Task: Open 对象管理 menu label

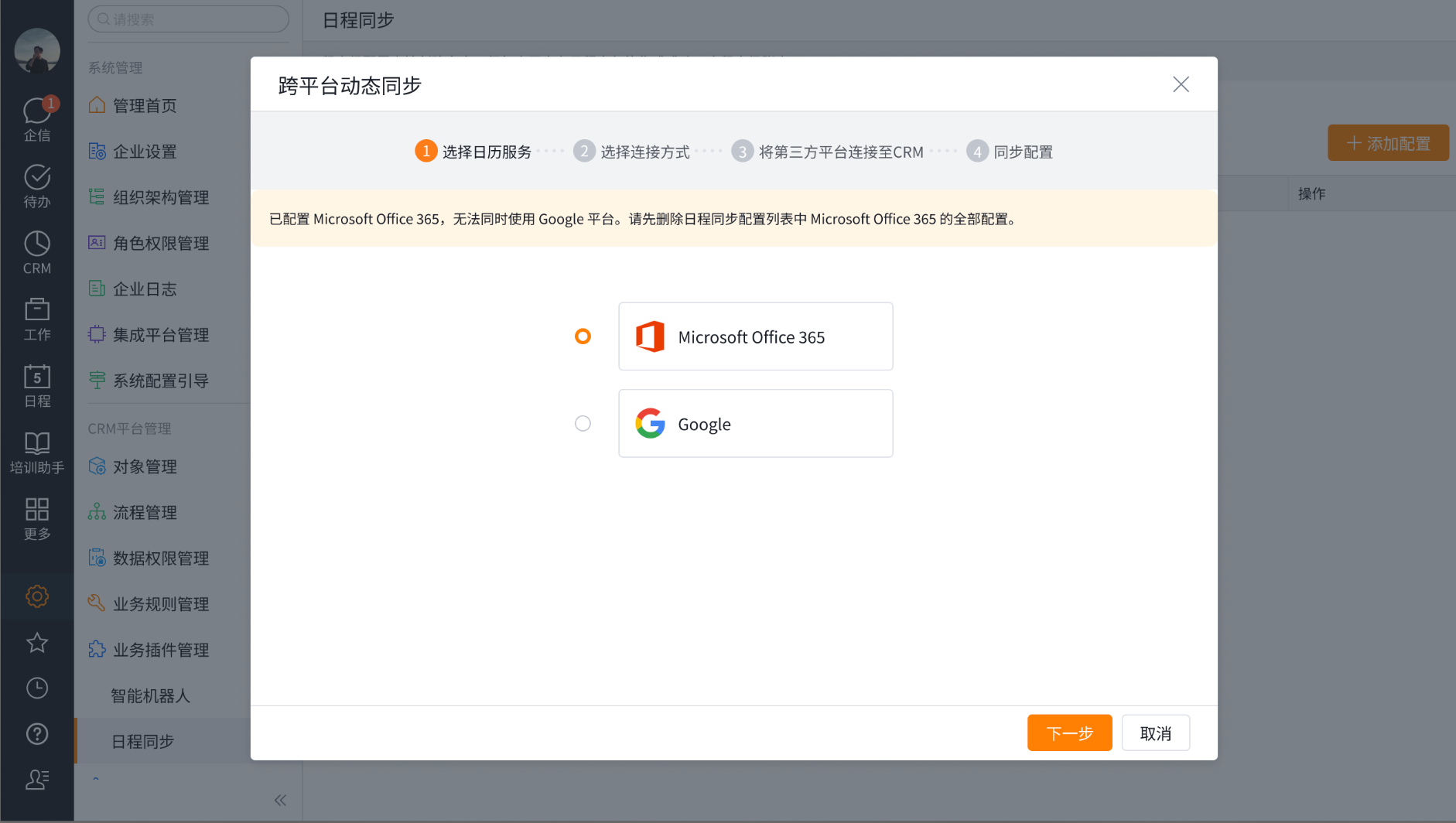Action: [145, 466]
